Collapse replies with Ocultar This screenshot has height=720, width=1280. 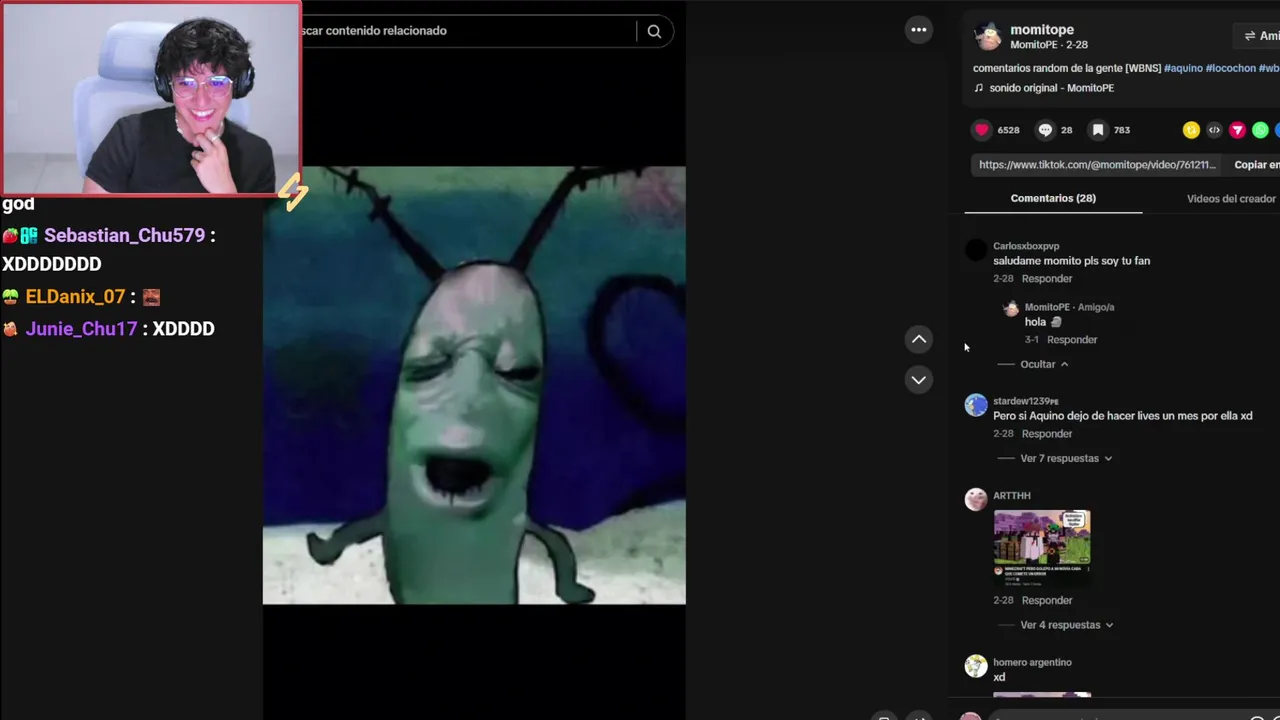(1044, 364)
